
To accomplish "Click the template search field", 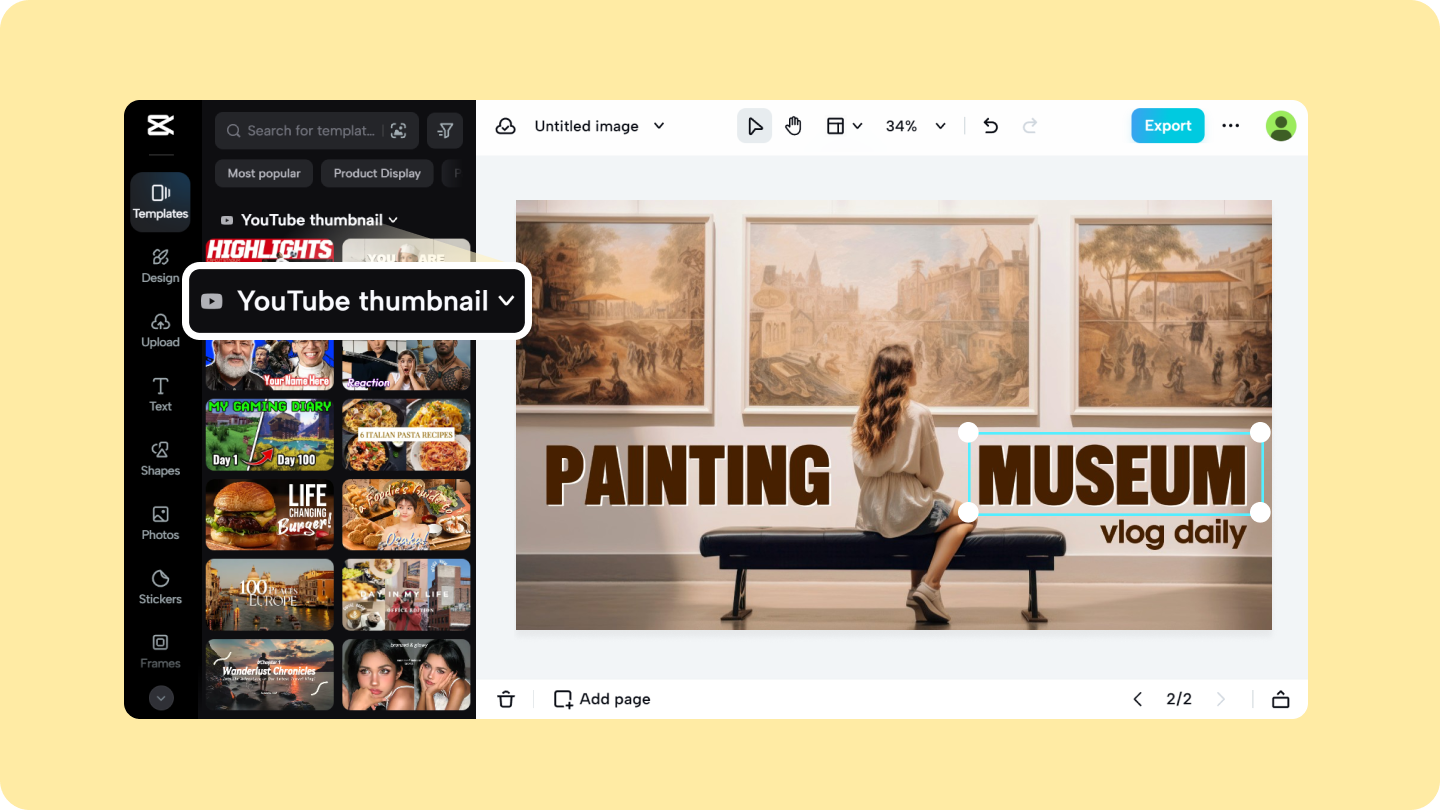I will click(x=300, y=130).
